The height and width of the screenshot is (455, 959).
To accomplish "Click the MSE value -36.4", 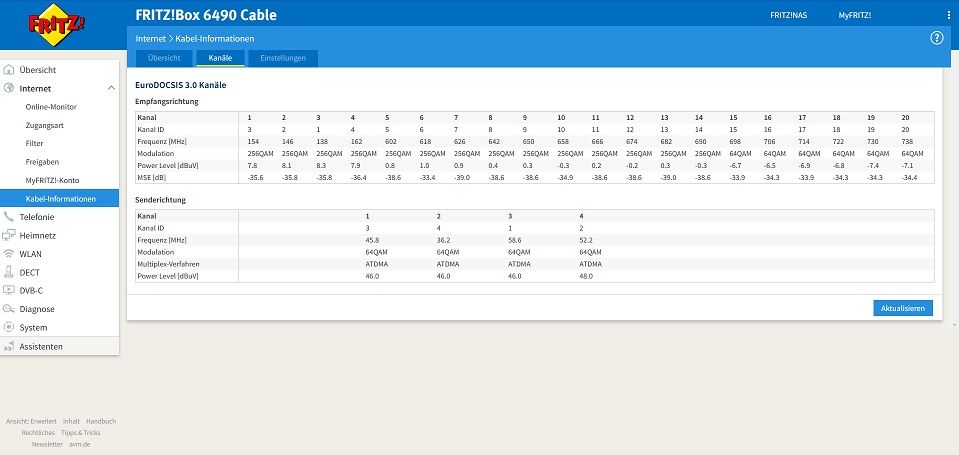I will point(358,177).
